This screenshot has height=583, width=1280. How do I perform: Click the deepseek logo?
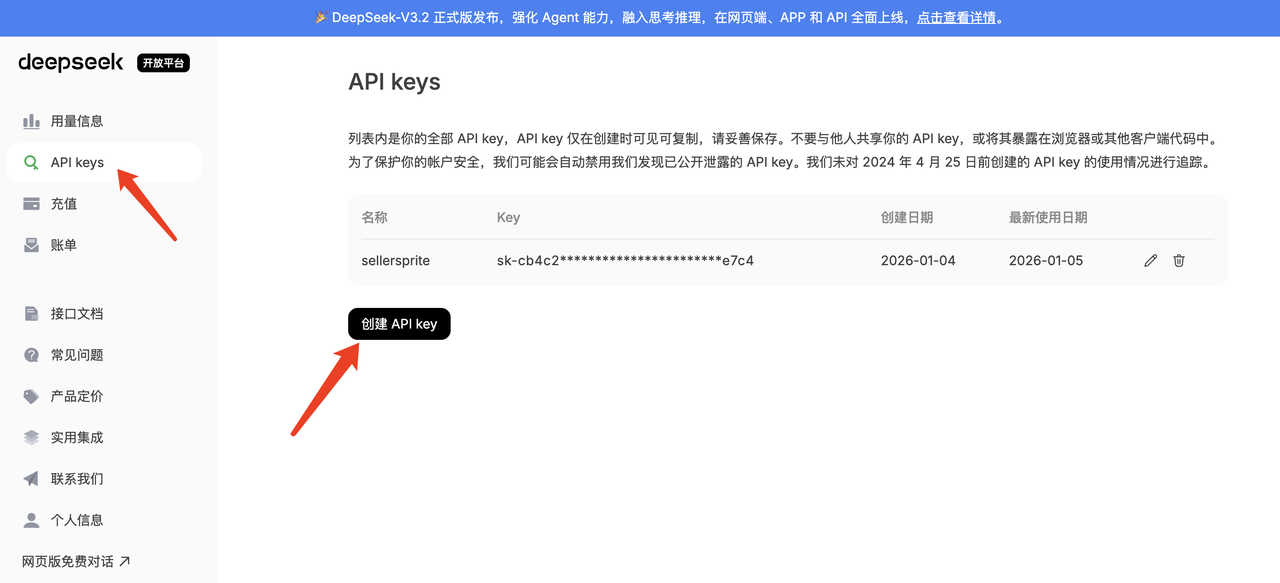[x=71, y=63]
